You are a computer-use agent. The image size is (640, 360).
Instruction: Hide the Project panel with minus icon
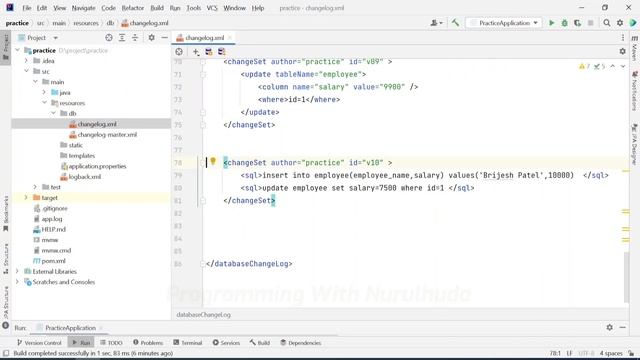[x=164, y=38]
